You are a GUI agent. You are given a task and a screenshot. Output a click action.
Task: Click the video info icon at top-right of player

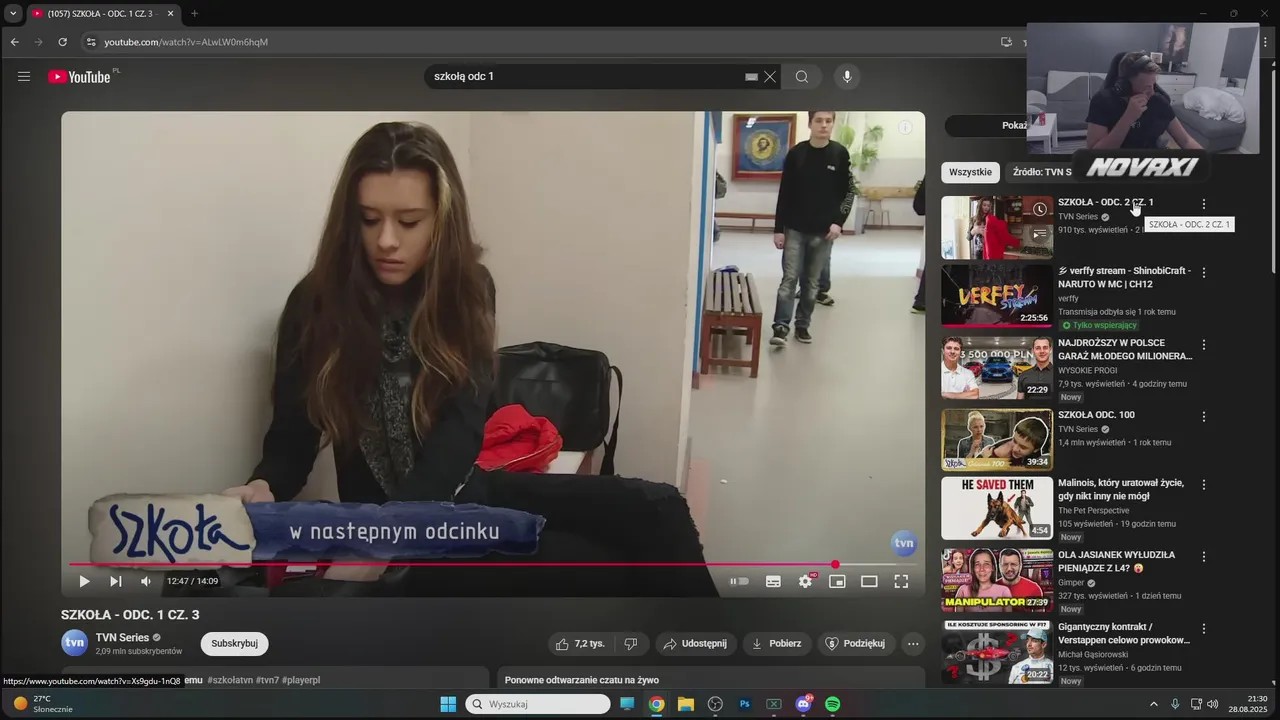(905, 128)
